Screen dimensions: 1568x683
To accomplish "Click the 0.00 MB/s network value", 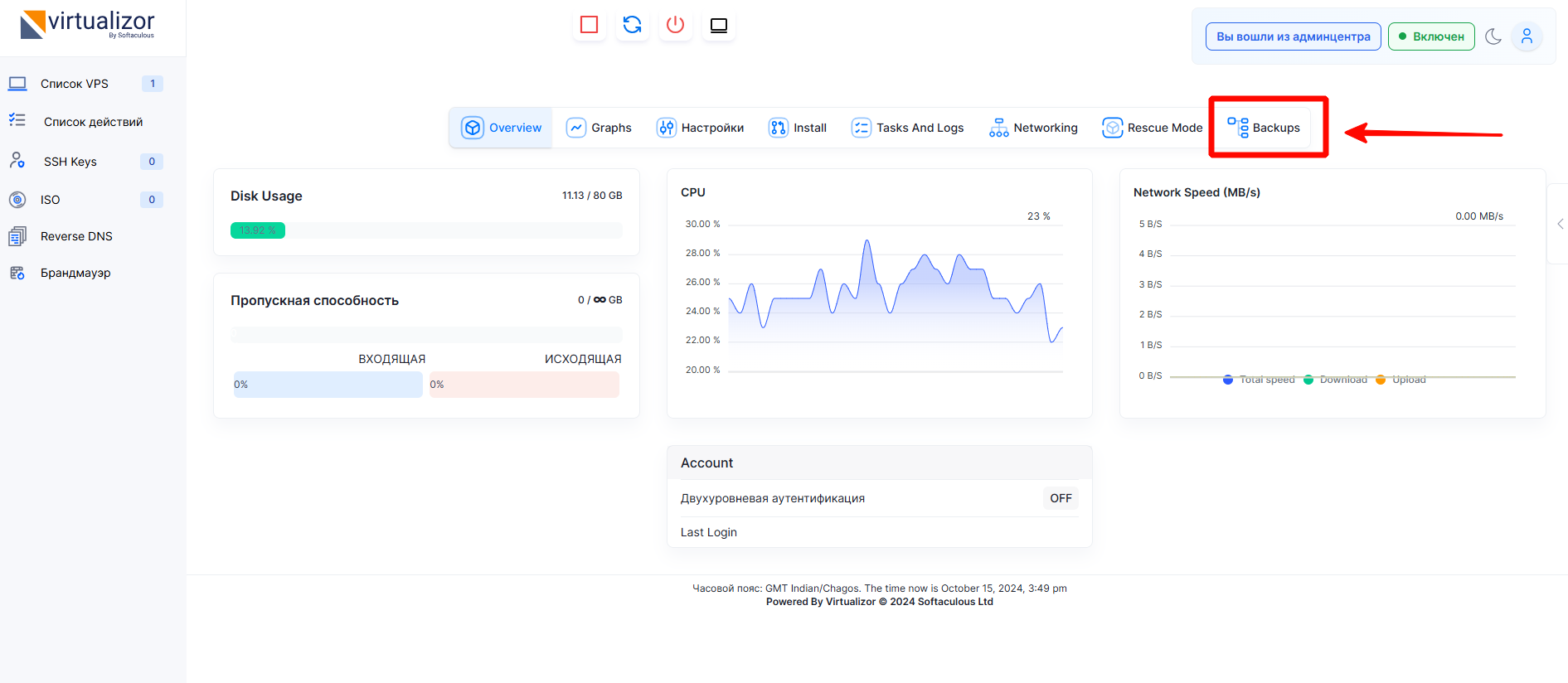I will [x=1479, y=216].
